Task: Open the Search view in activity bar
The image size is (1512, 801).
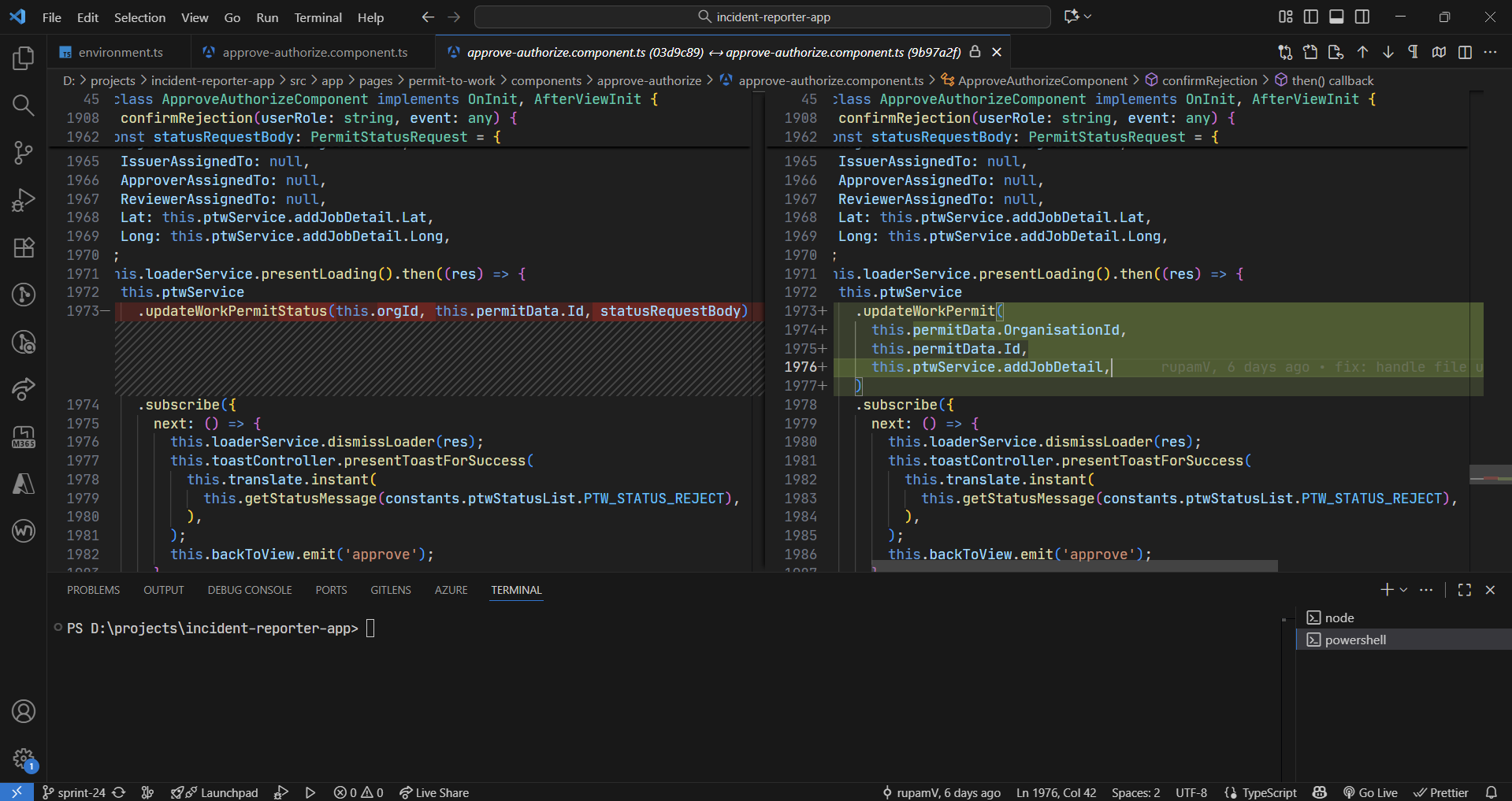Action: (x=24, y=106)
